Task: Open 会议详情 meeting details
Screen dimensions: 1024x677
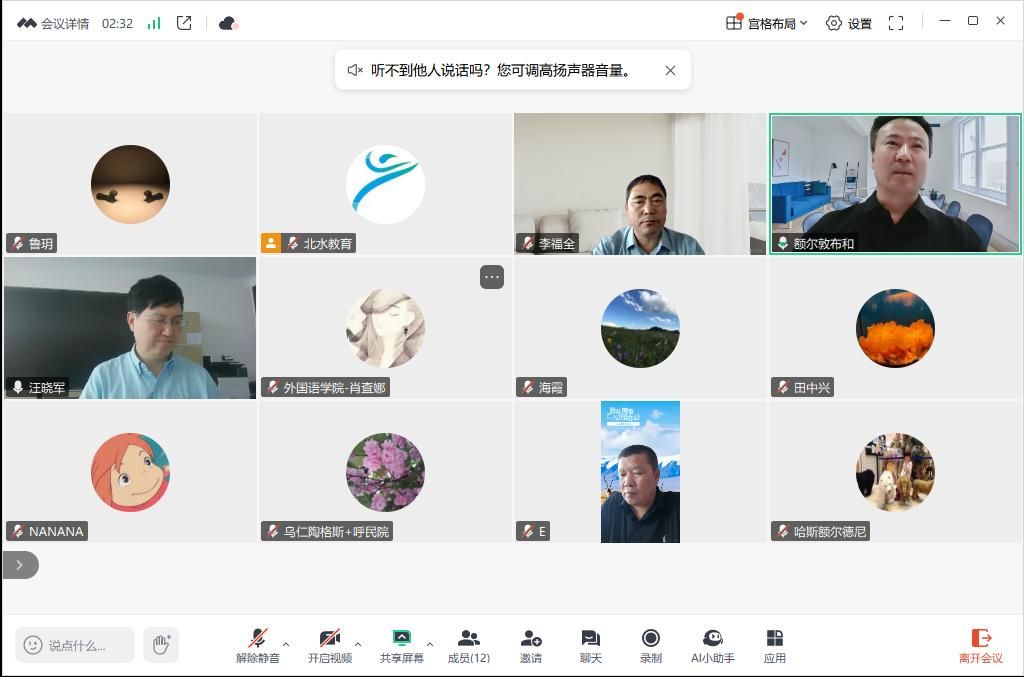Action: [x=54, y=23]
